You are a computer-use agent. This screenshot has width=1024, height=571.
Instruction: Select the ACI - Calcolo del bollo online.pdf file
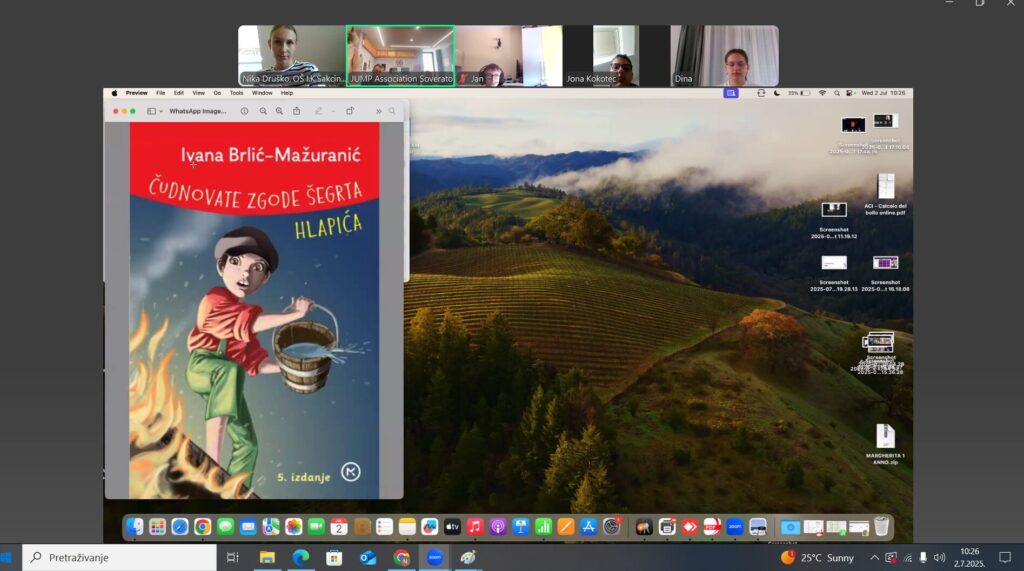click(x=886, y=194)
